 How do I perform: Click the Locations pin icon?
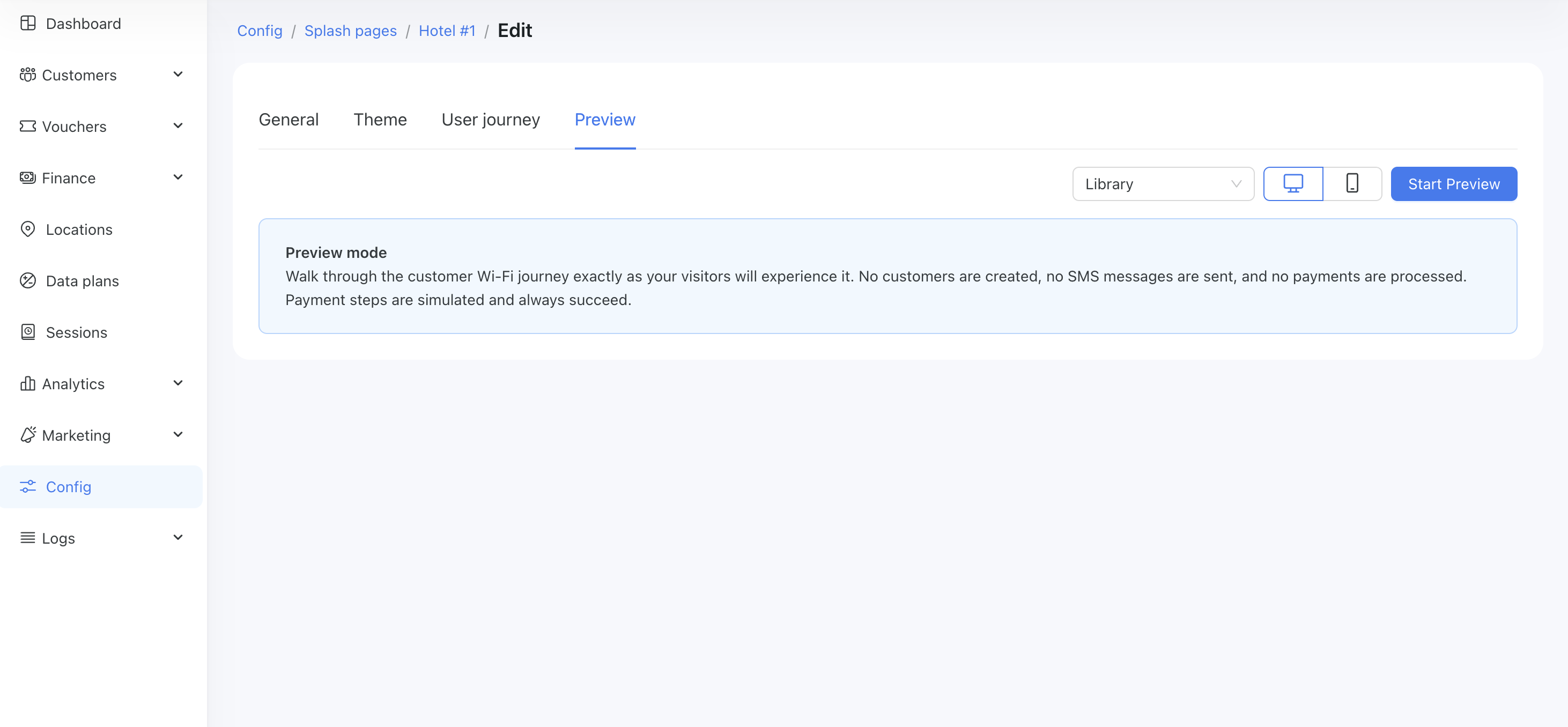click(28, 229)
